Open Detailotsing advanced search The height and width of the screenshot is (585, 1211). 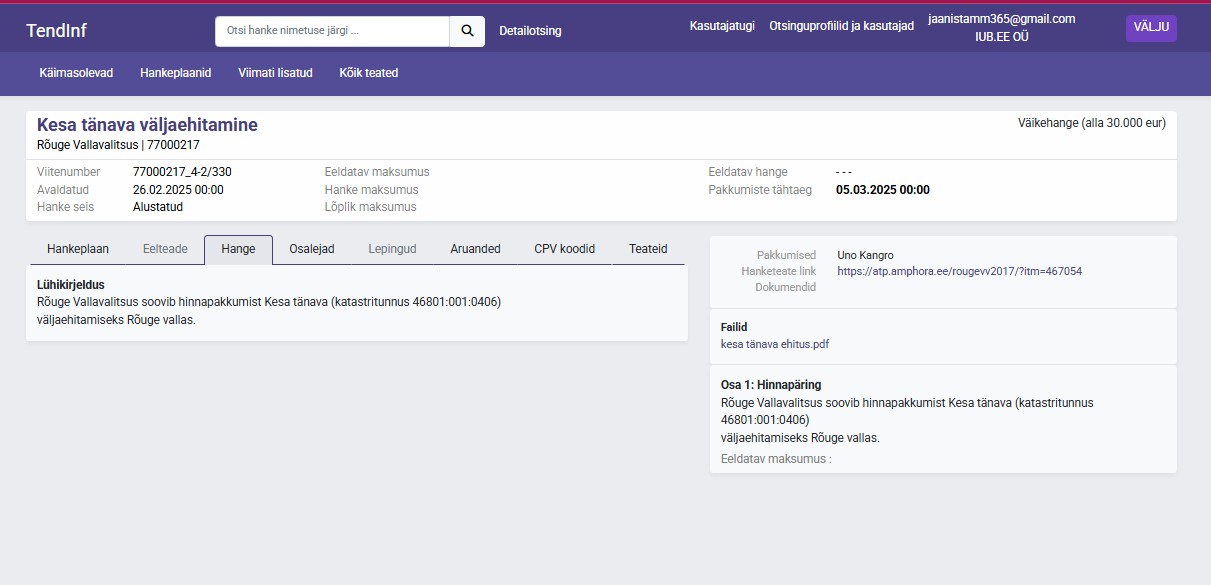[x=530, y=31]
